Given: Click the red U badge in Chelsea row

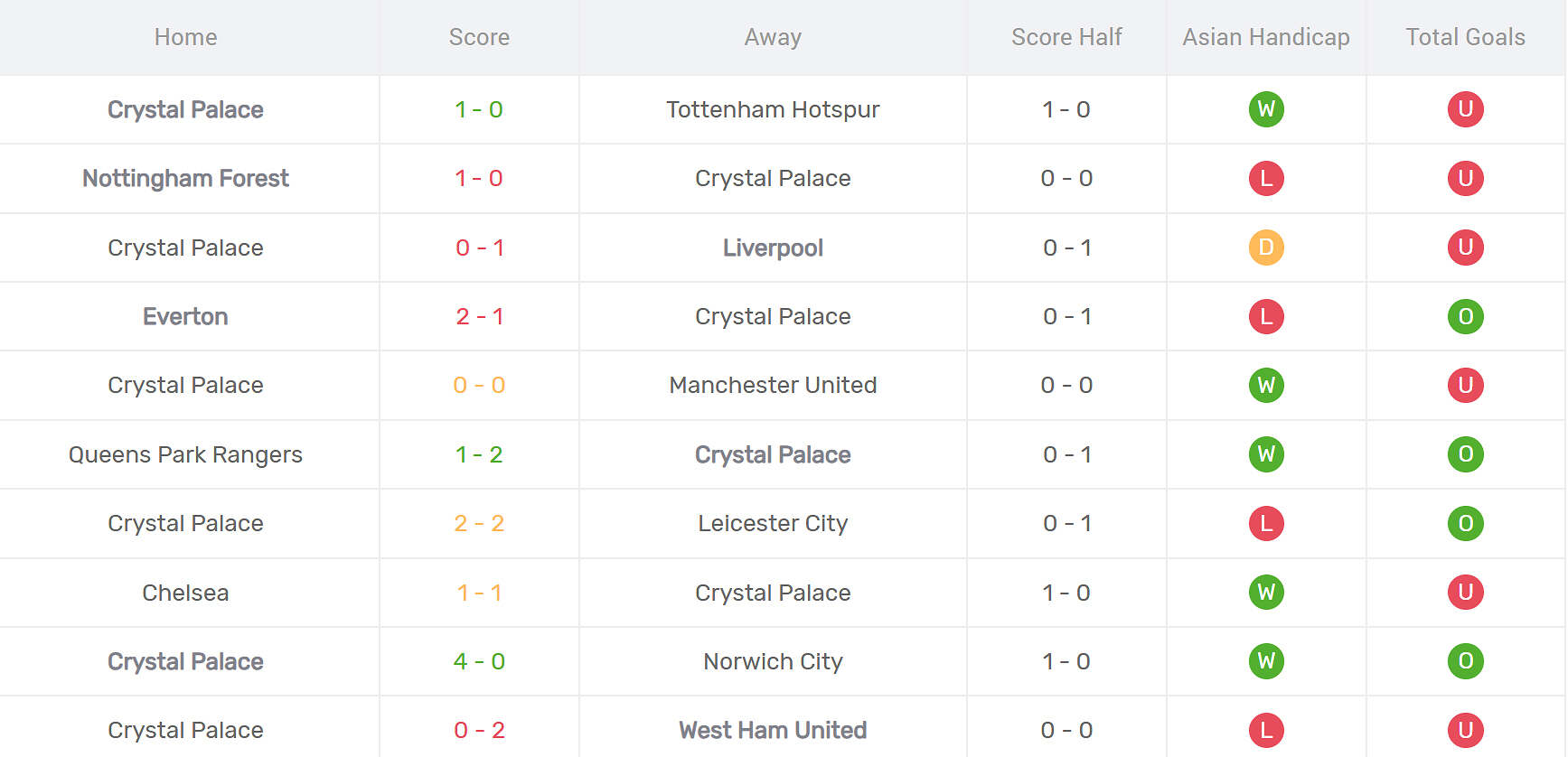Looking at the screenshot, I should 1465,593.
